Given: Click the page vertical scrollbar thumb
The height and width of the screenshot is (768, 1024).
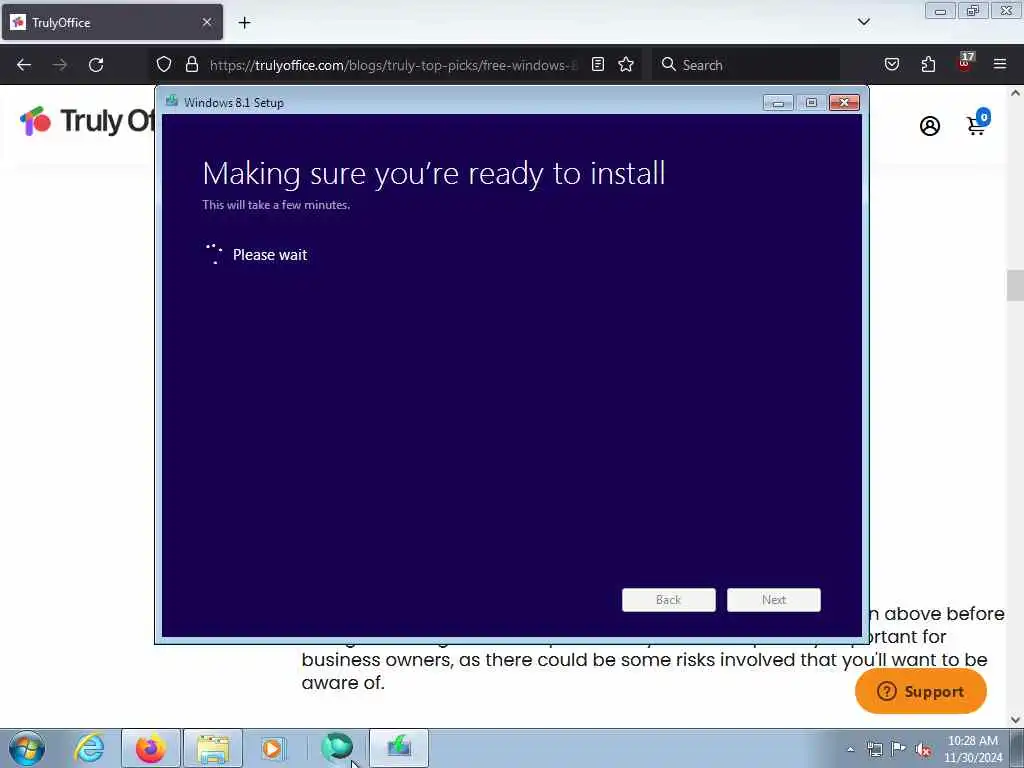Looking at the screenshot, I should click(x=1015, y=285).
